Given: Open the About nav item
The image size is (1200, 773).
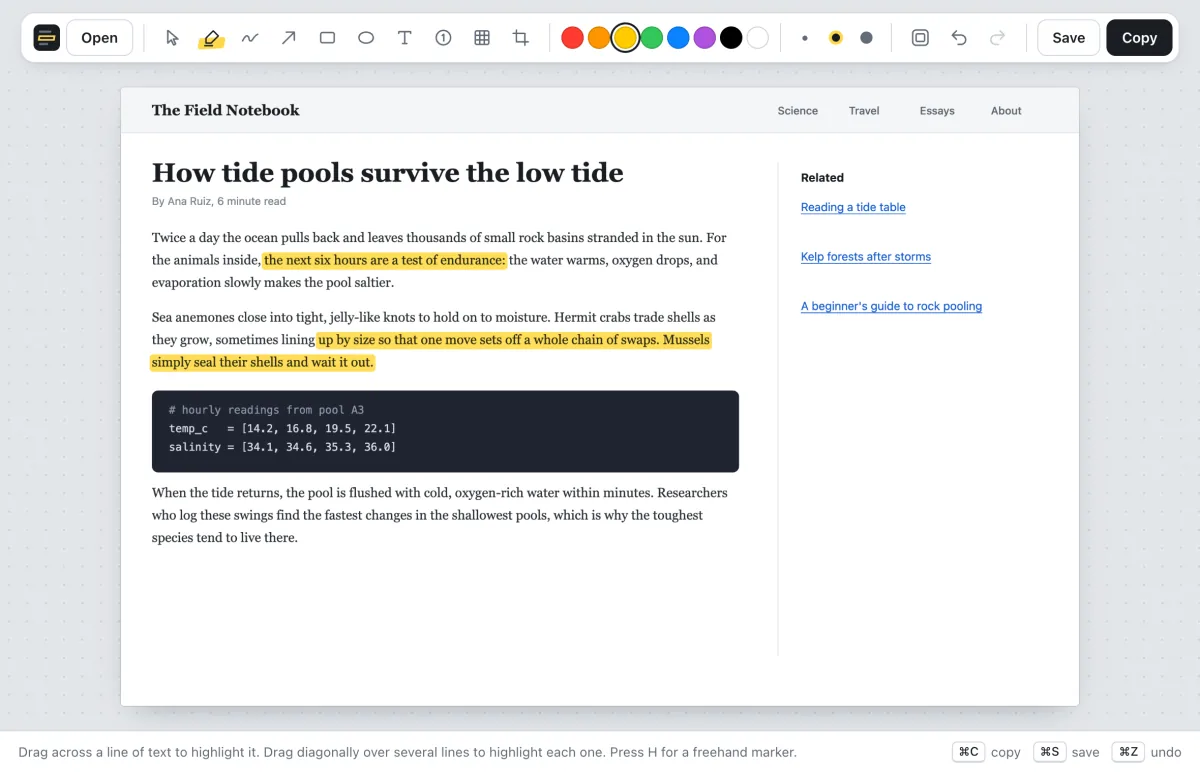Looking at the screenshot, I should [x=1006, y=111].
